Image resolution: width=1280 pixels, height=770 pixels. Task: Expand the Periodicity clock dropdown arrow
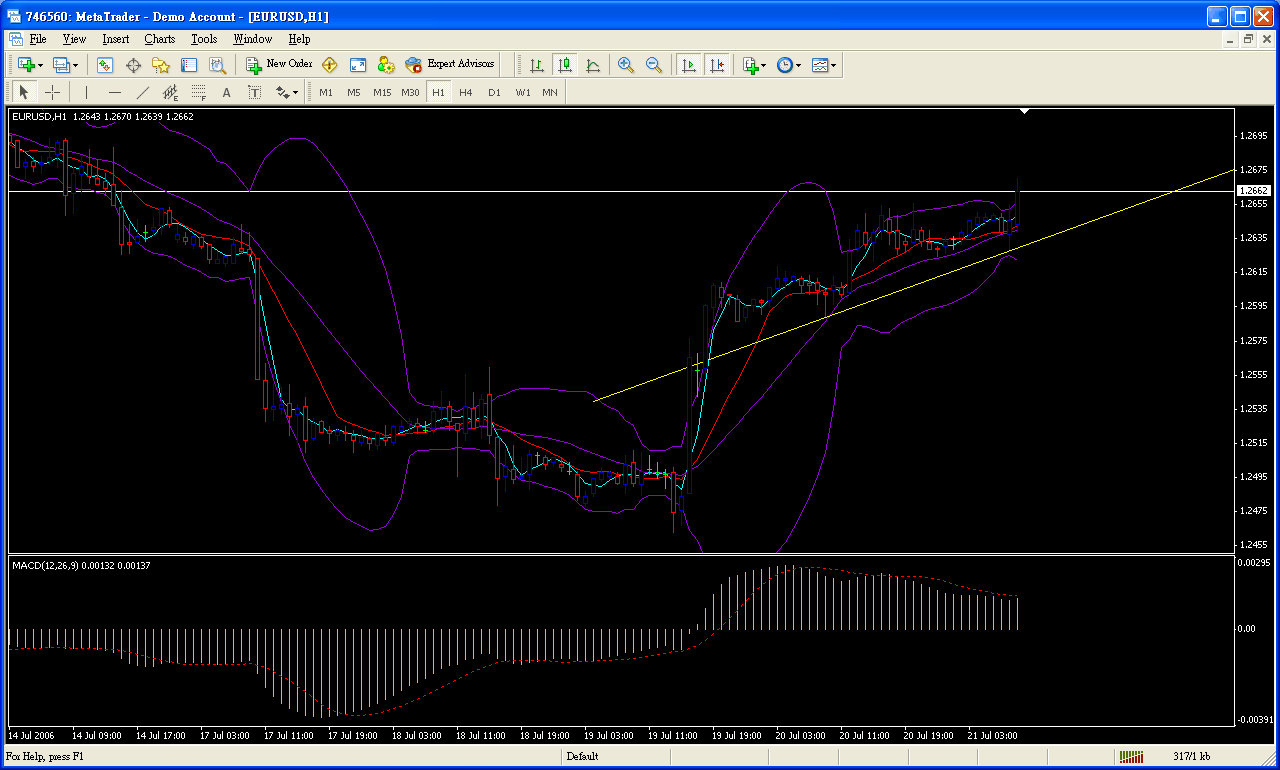coord(798,65)
